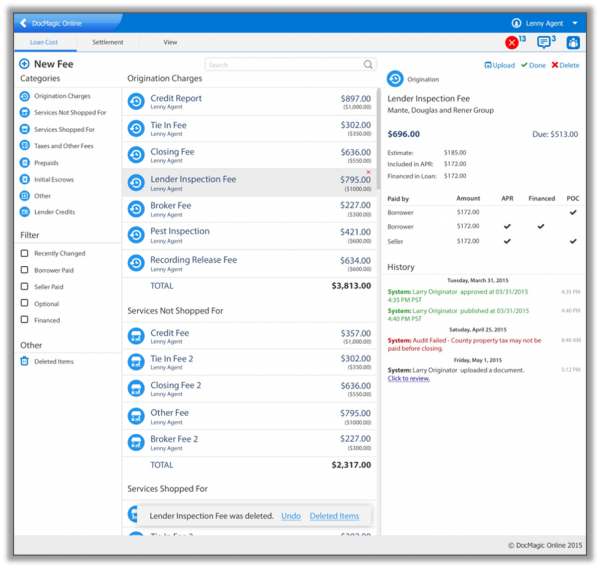The height and width of the screenshot is (568, 600).
Task: Enable the Recently Changed filter checkbox
Action: tap(25, 253)
